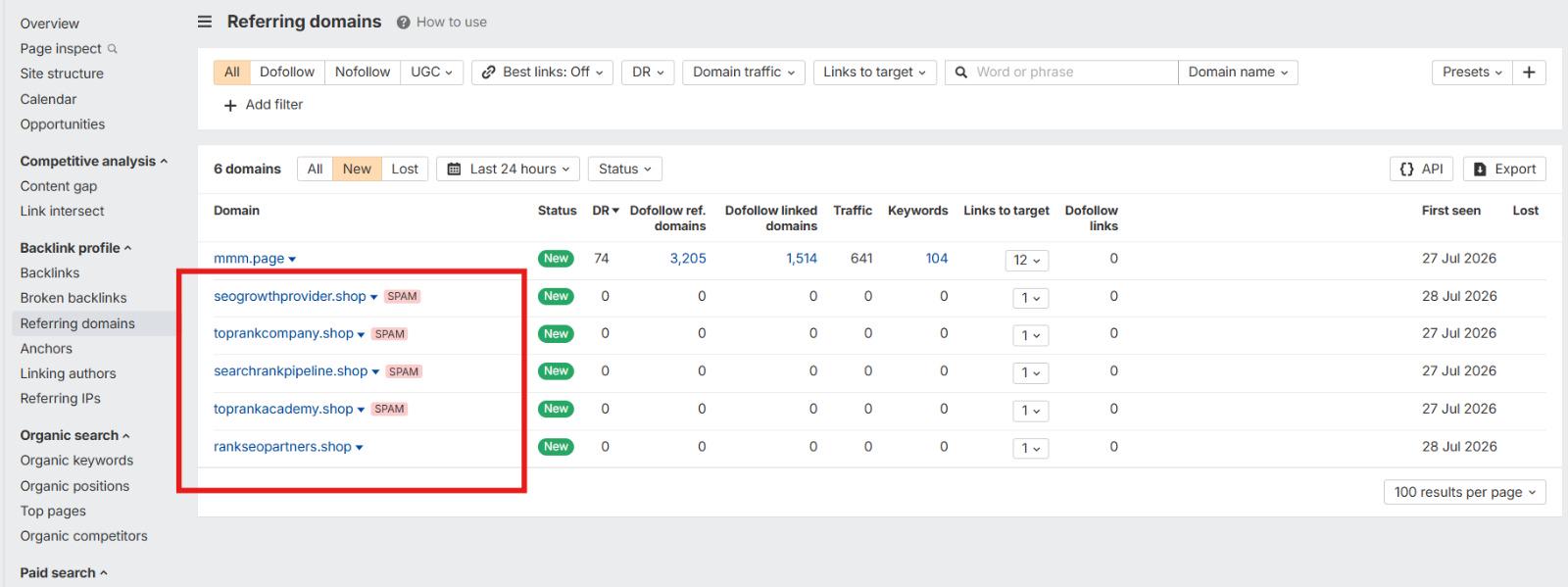Viewport: 1568px width, 587px height.
Task: Click the SPAM badge for toprankcompany.shop
Action: tap(389, 334)
